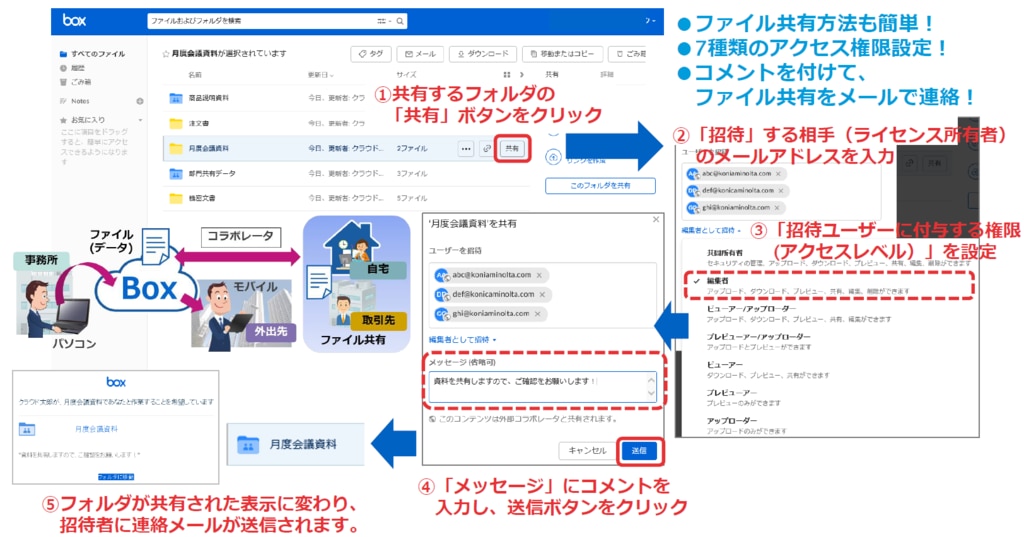Select the 共有 tab in the right panel
This screenshot has width=1024, height=537.
552,74
